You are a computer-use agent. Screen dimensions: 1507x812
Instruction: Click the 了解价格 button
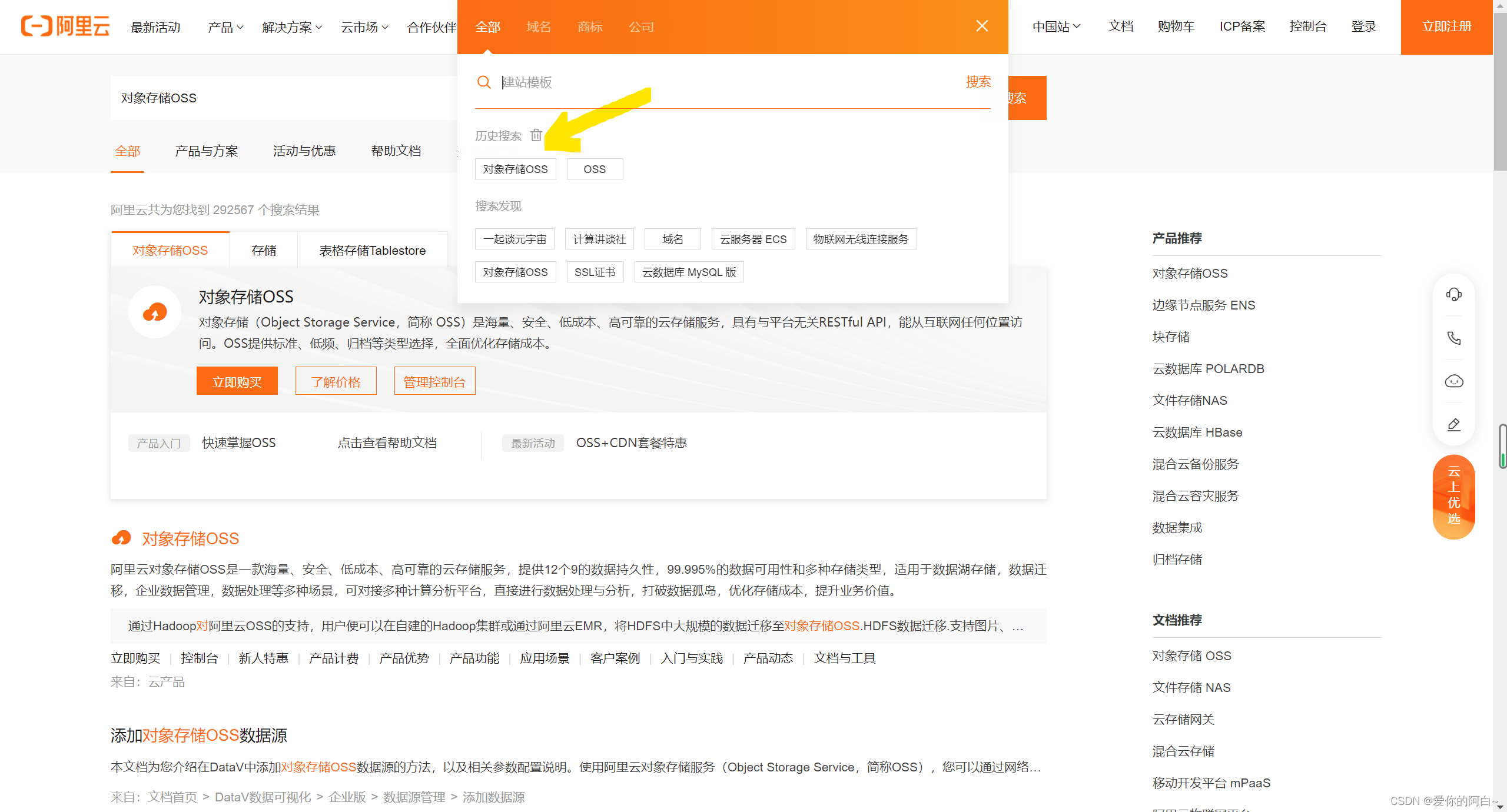(x=336, y=381)
